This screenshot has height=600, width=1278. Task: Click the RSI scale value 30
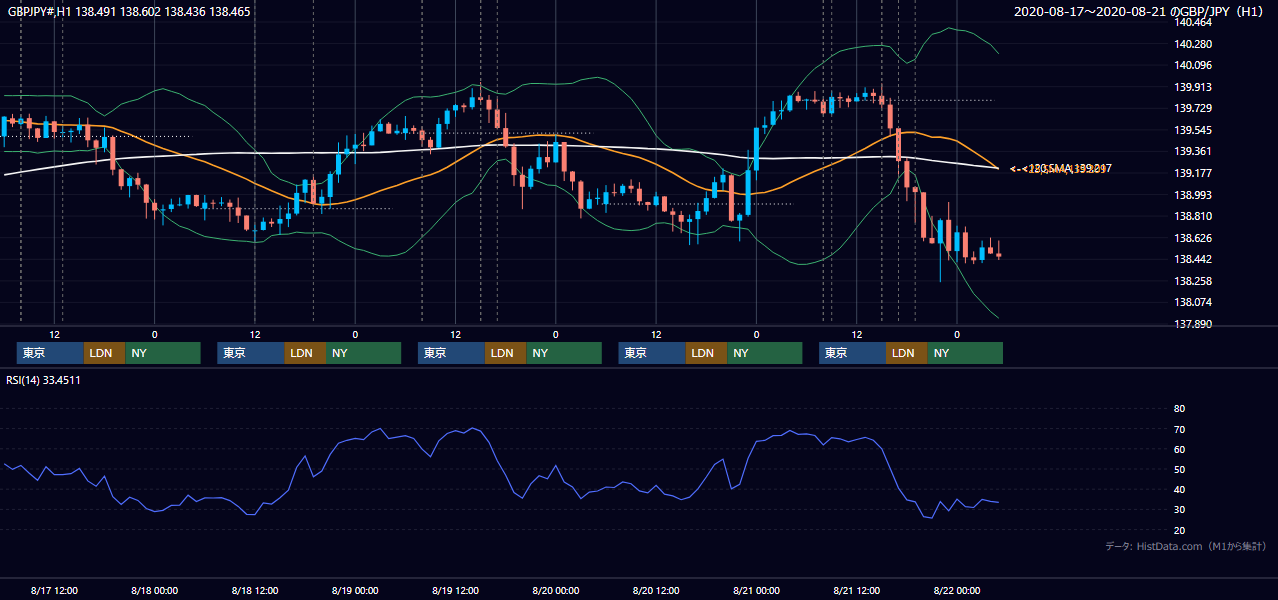[x=1179, y=510]
